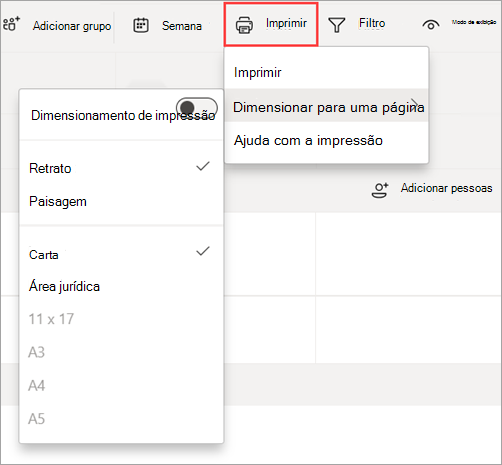Choose the A5 paper size
The image size is (502, 465).
point(121,419)
